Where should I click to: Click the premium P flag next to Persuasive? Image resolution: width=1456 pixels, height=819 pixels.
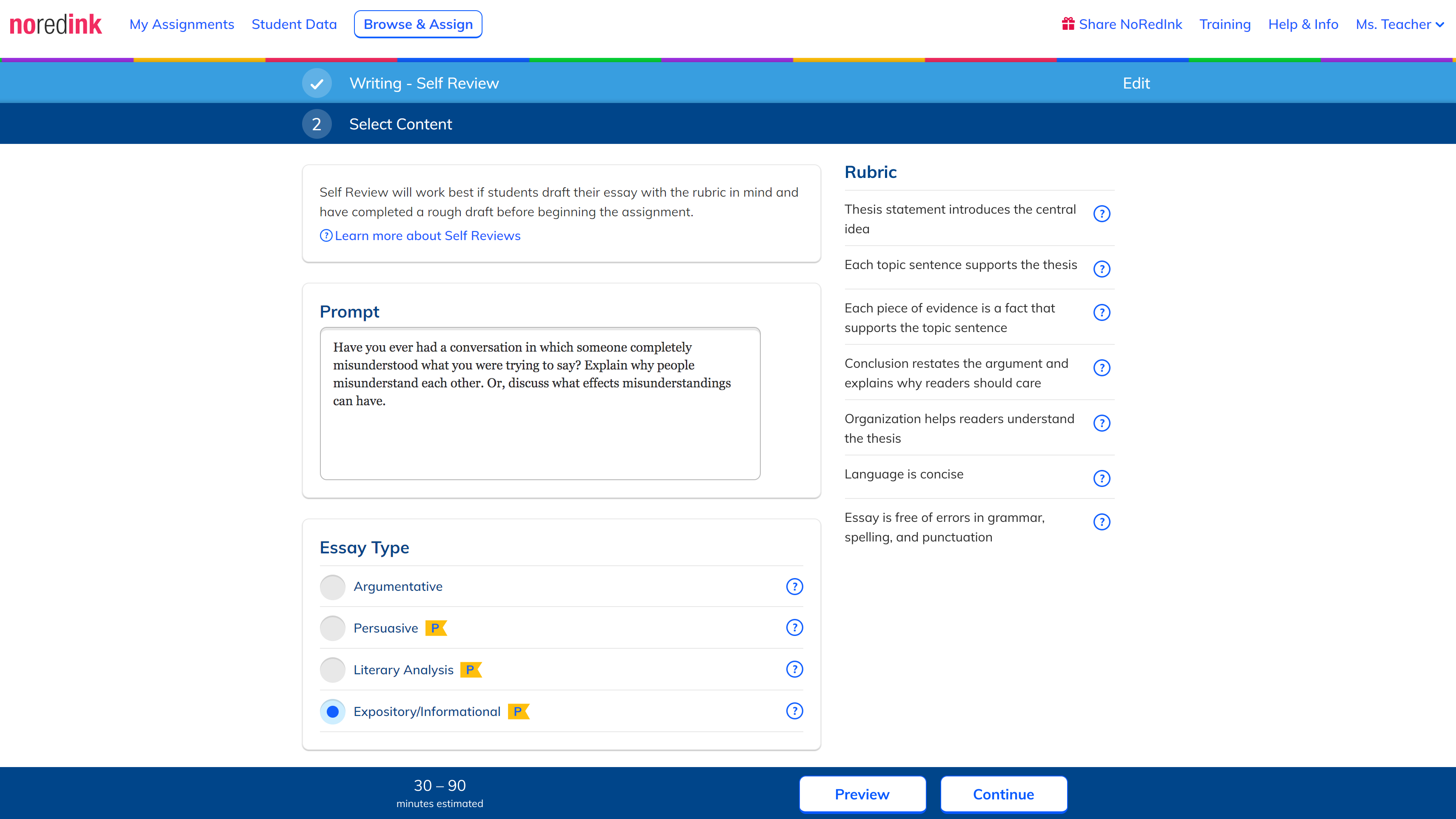[436, 628]
